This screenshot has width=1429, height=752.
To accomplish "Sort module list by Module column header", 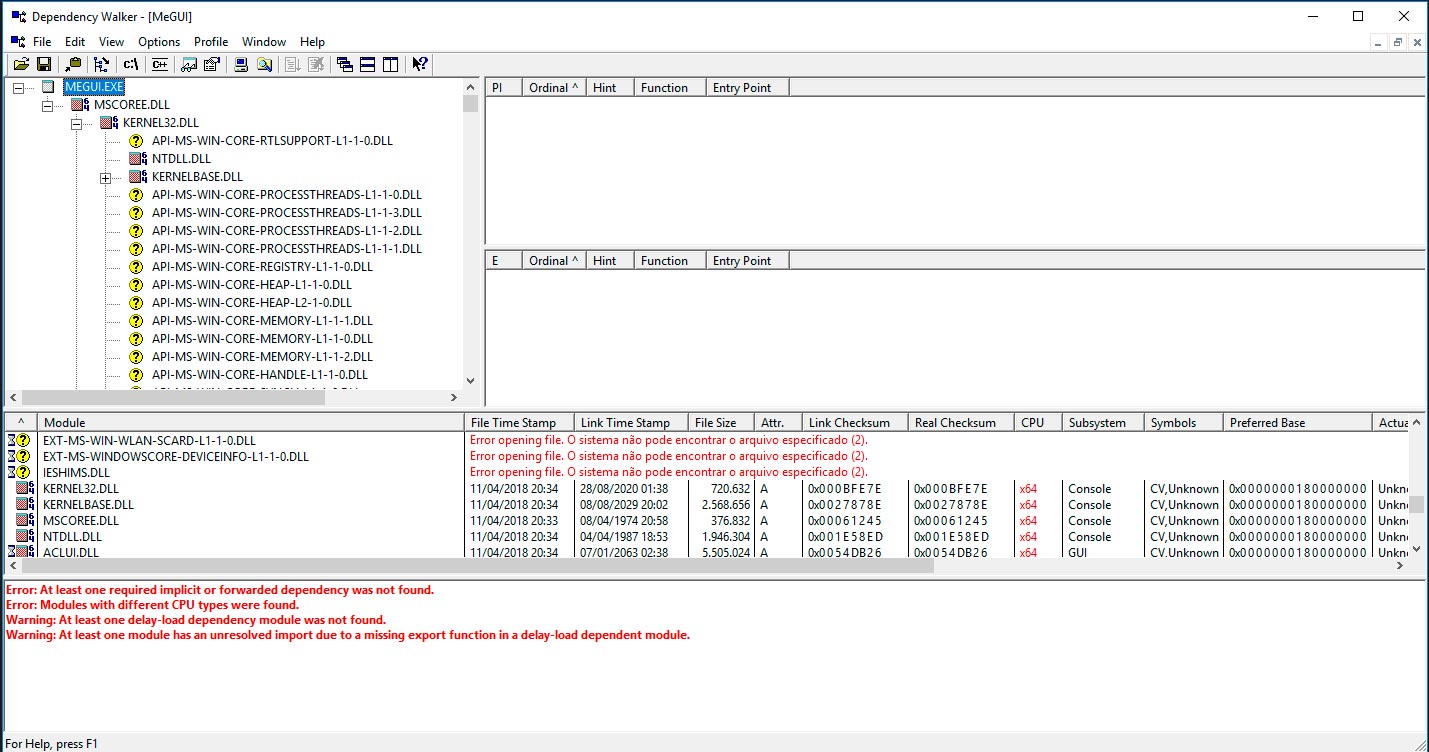I will tap(250, 422).
